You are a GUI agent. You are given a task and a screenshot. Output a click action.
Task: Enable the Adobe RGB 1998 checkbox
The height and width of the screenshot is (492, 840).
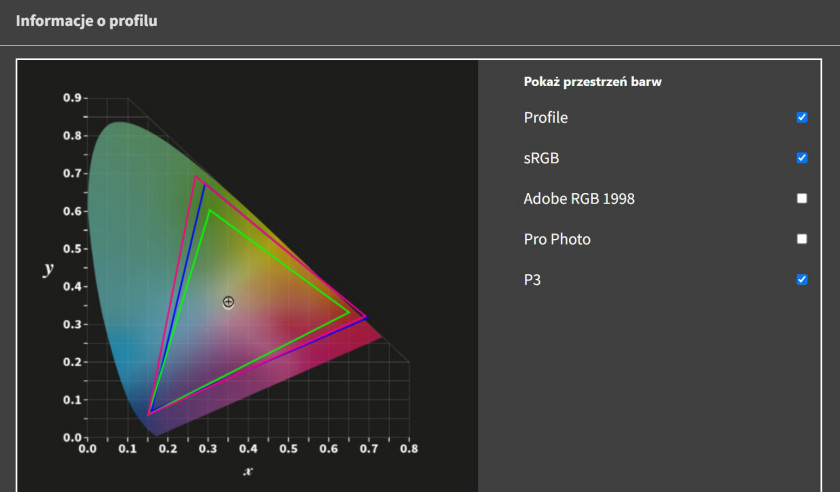pyautogui.click(x=801, y=198)
